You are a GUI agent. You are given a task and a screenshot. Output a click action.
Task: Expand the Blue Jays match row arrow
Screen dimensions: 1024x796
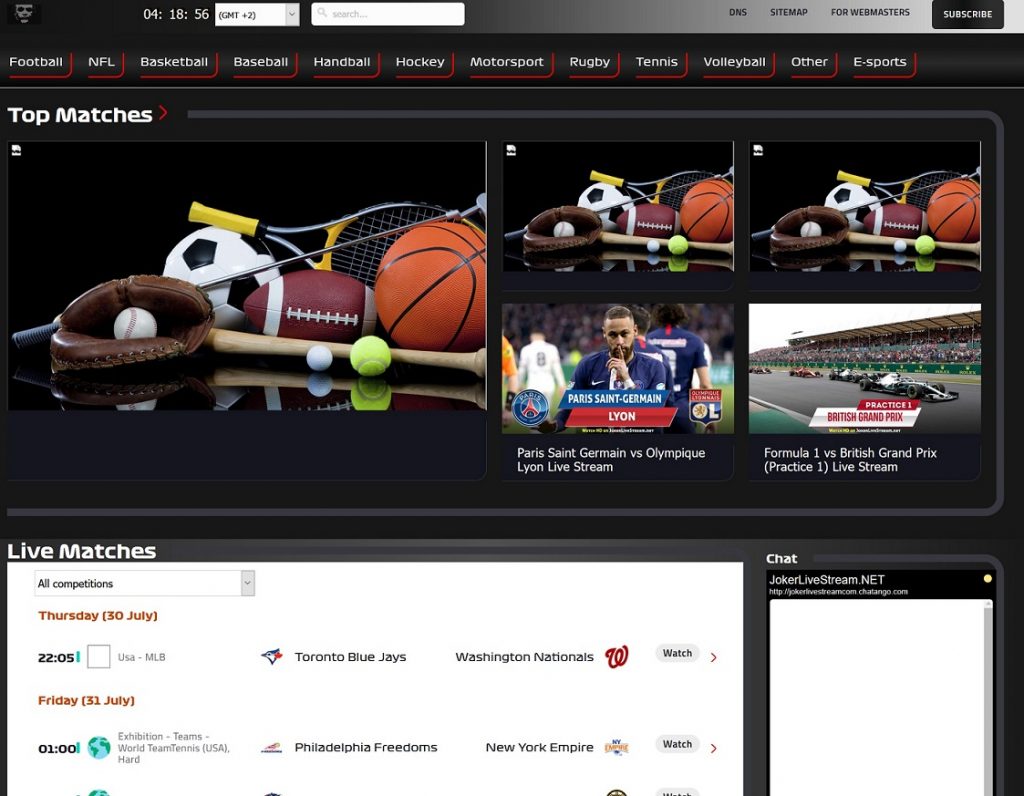click(713, 658)
